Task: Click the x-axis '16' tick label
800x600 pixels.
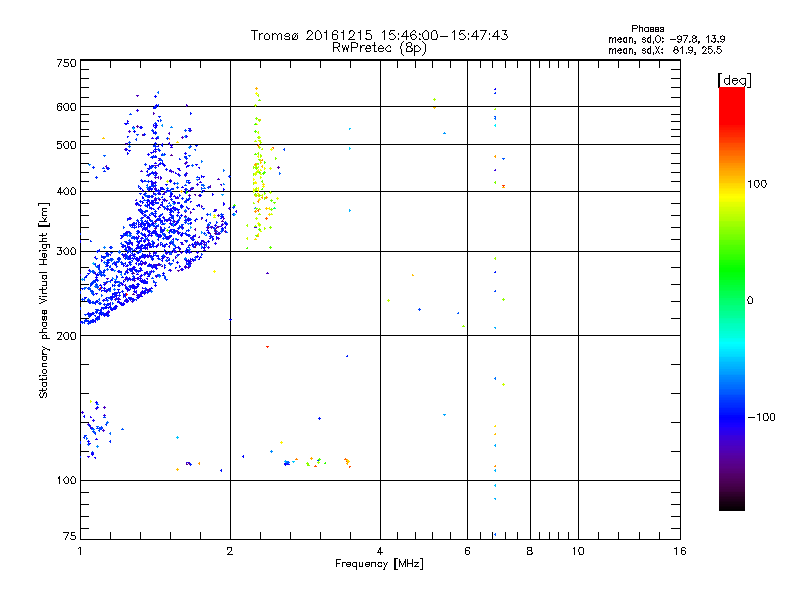Action: point(680,551)
